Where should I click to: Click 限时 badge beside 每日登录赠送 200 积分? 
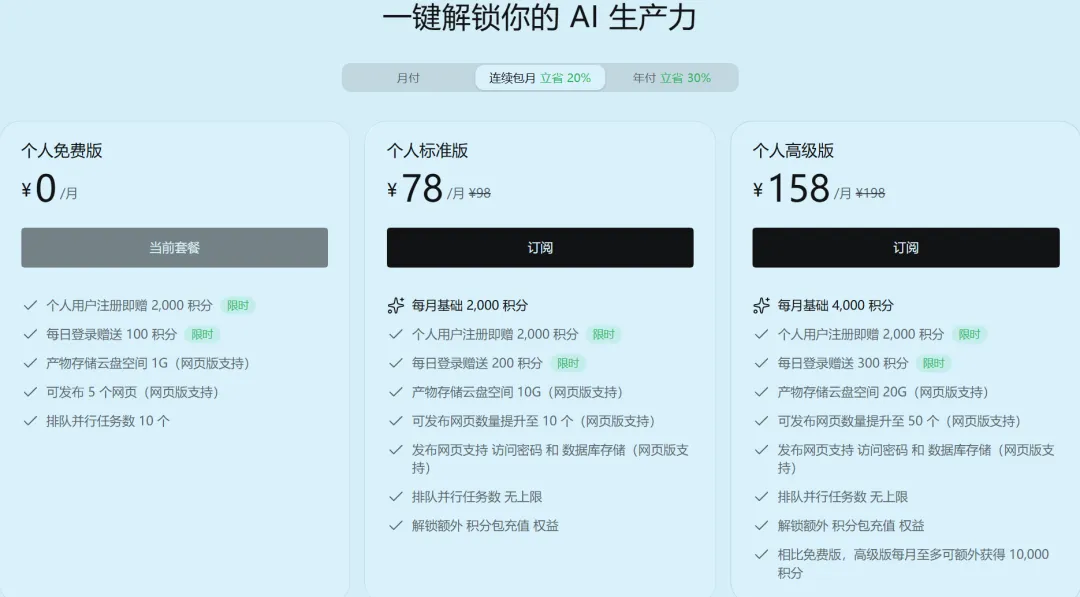tap(568, 363)
